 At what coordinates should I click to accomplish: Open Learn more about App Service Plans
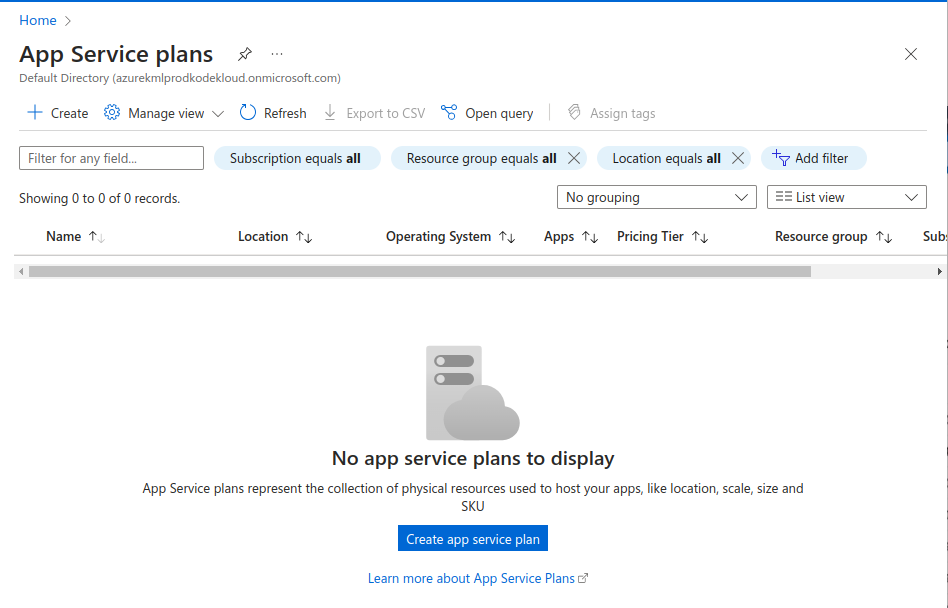477,578
